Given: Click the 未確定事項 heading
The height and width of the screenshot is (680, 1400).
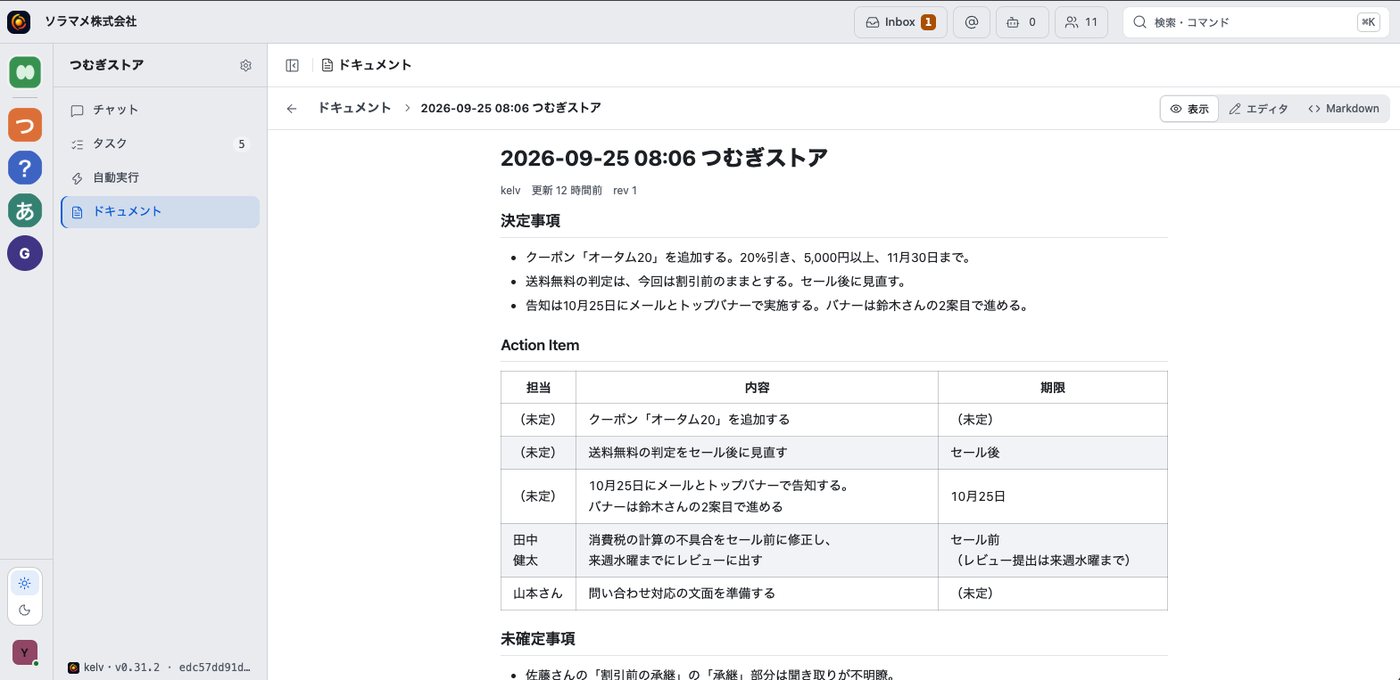Looking at the screenshot, I should point(538,638).
